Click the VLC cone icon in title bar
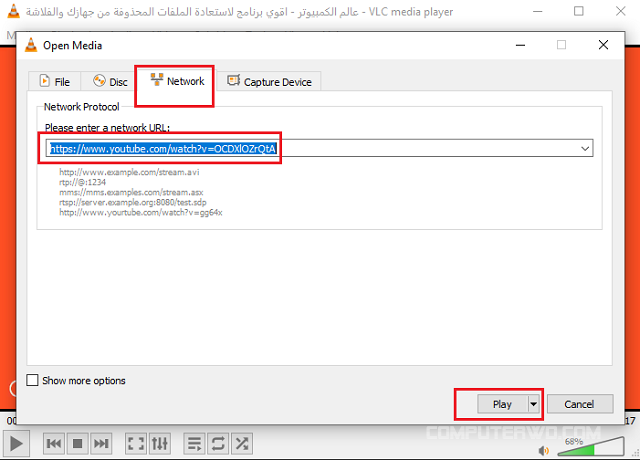Image resolution: width=640 pixels, height=460 pixels. coord(13,11)
